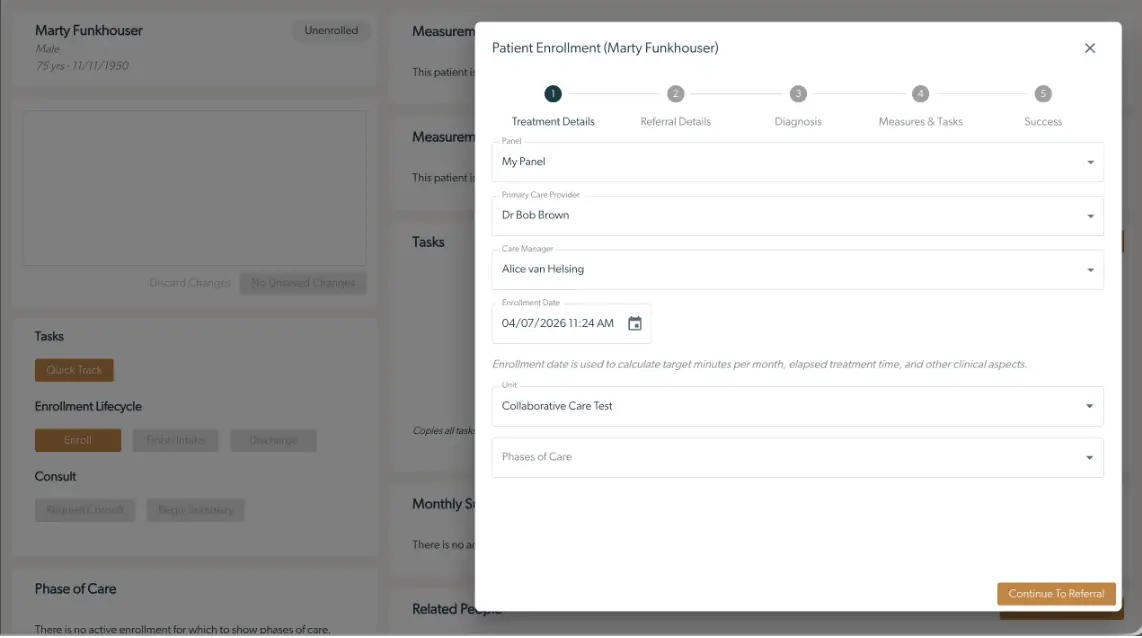Activate Quick Track under Tasks
Screen dimensions: 1142x638
pos(74,369)
